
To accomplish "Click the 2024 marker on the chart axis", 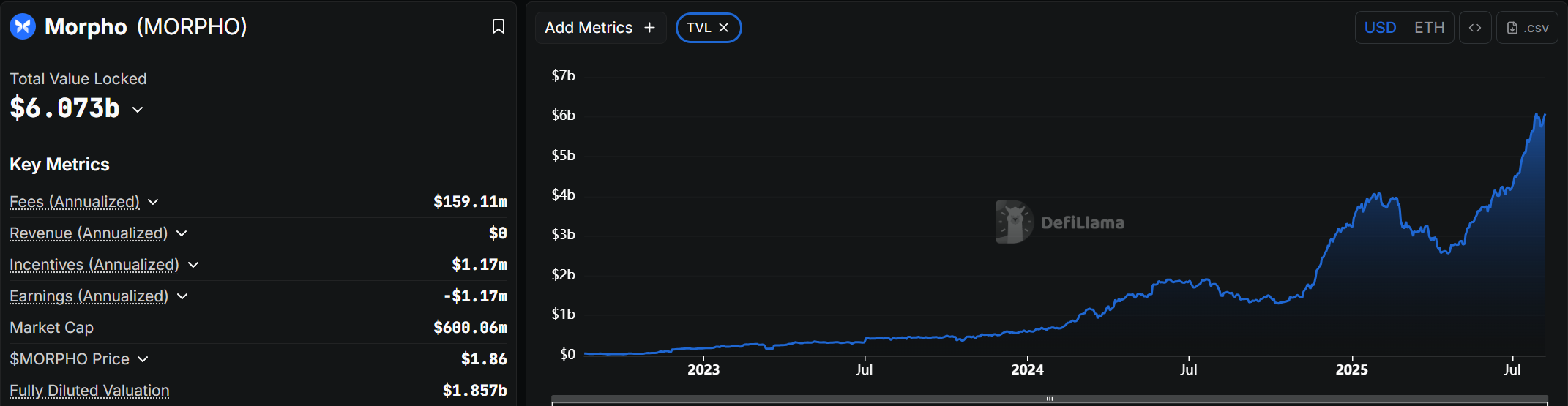I will (1027, 369).
